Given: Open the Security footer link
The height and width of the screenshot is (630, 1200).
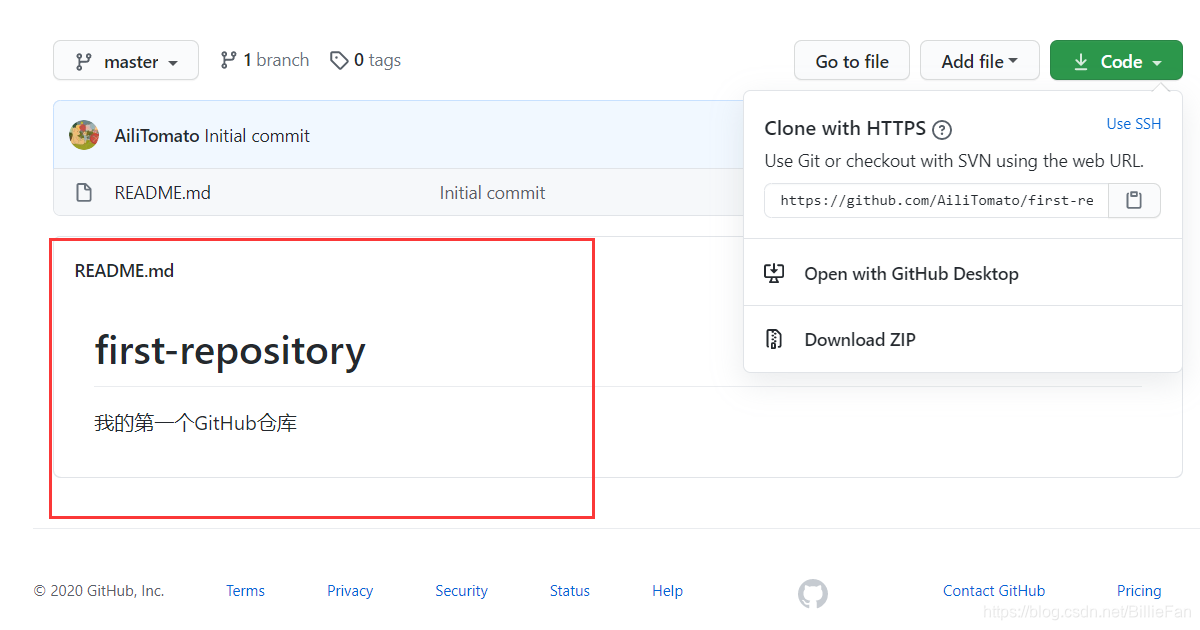Looking at the screenshot, I should point(461,591).
